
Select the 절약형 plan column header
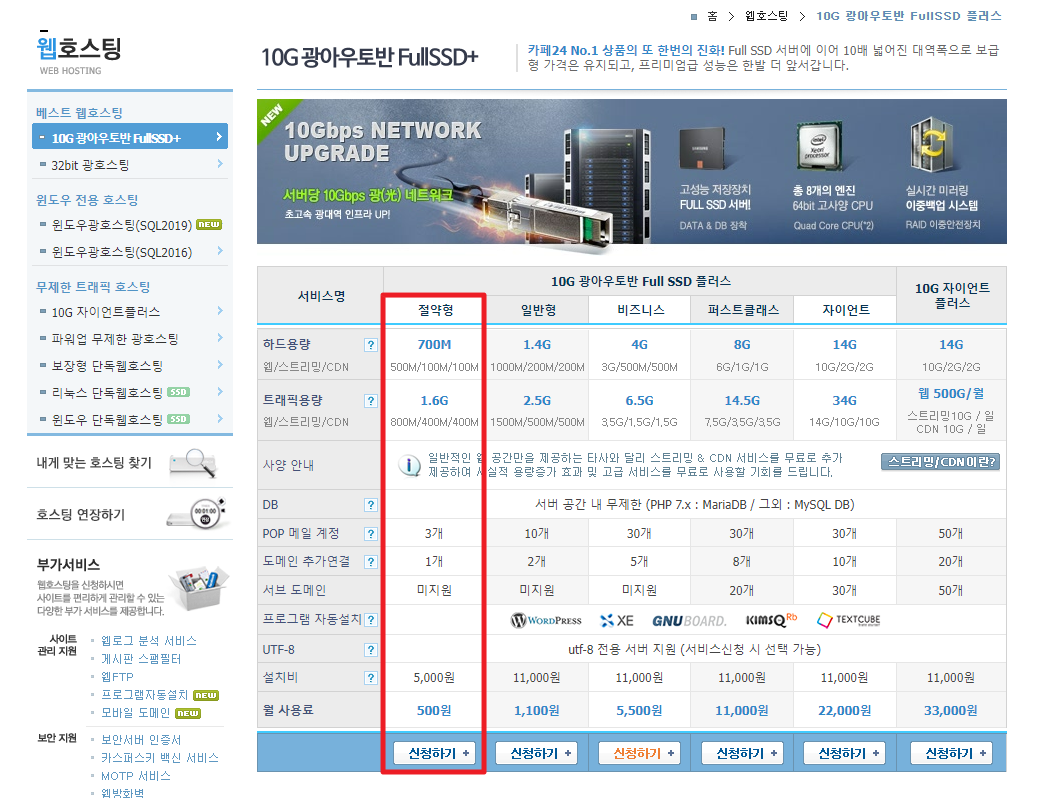click(x=436, y=310)
